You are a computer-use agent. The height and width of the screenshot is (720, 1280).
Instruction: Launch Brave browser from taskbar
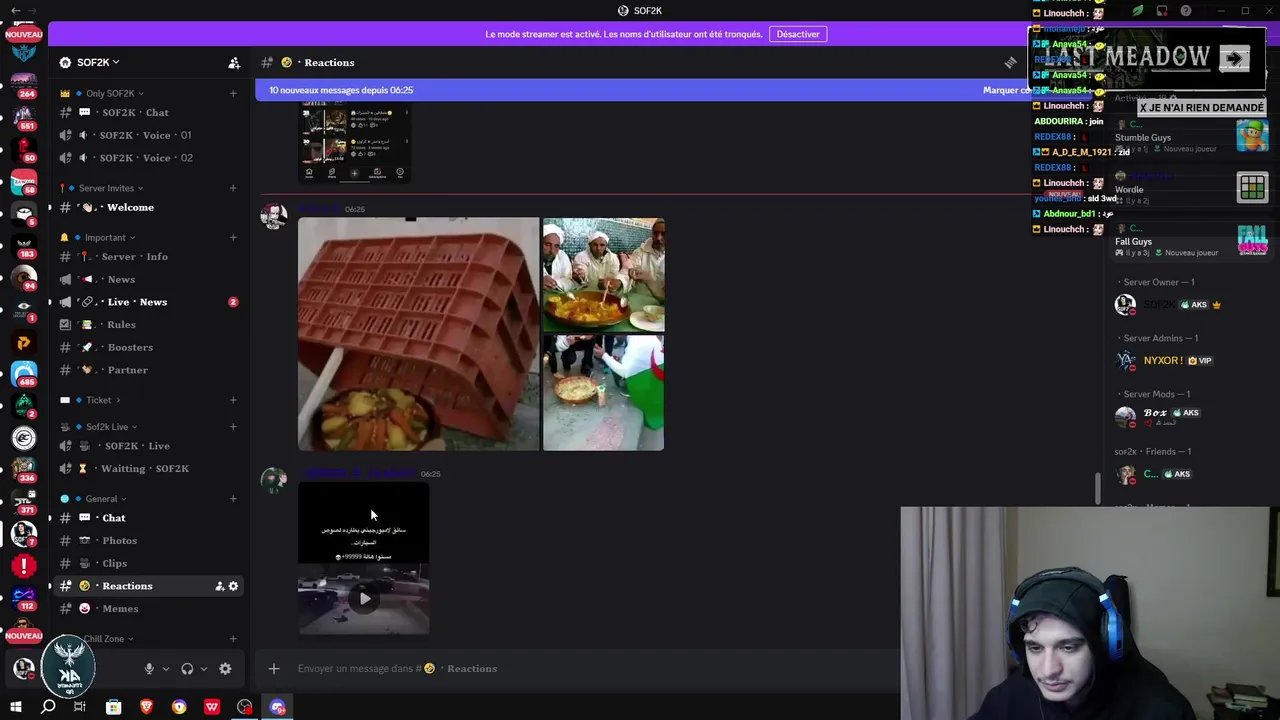pyautogui.click(x=146, y=707)
